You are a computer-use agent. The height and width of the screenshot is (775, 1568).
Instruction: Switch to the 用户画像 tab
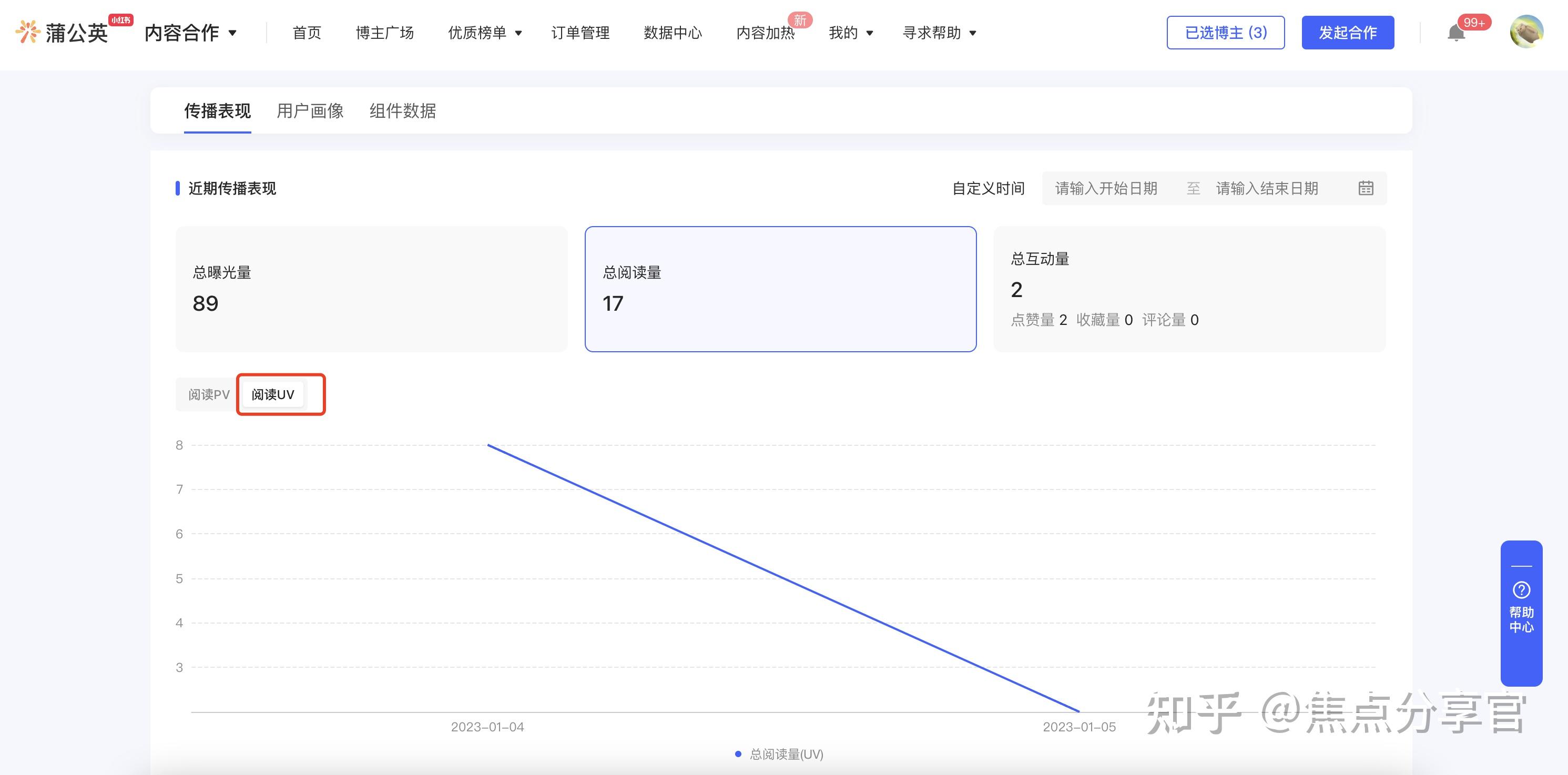coord(310,111)
